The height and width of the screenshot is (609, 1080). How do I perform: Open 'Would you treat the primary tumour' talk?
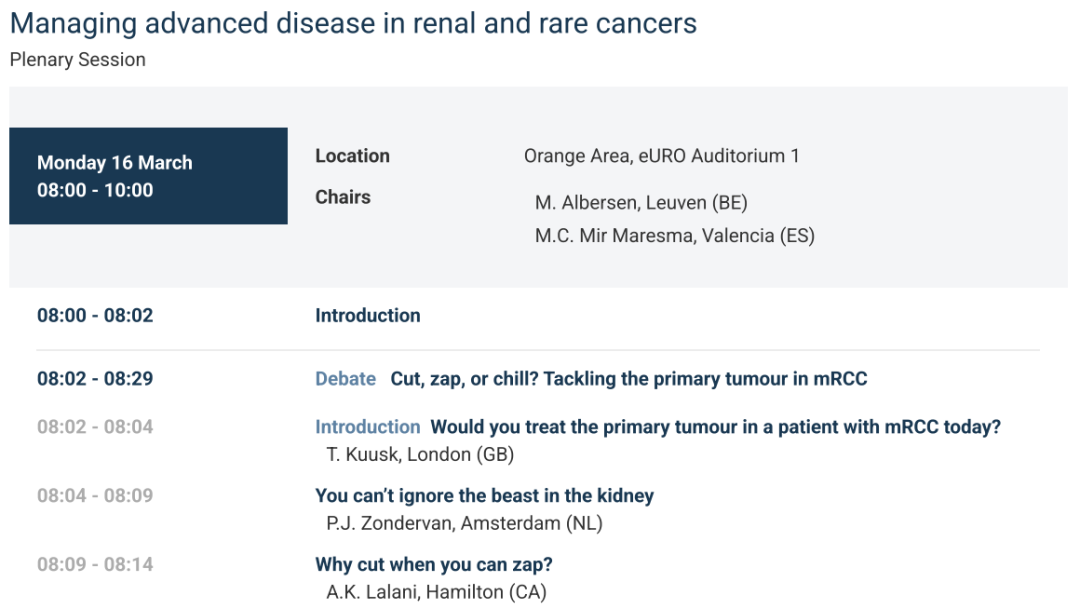[715, 427]
